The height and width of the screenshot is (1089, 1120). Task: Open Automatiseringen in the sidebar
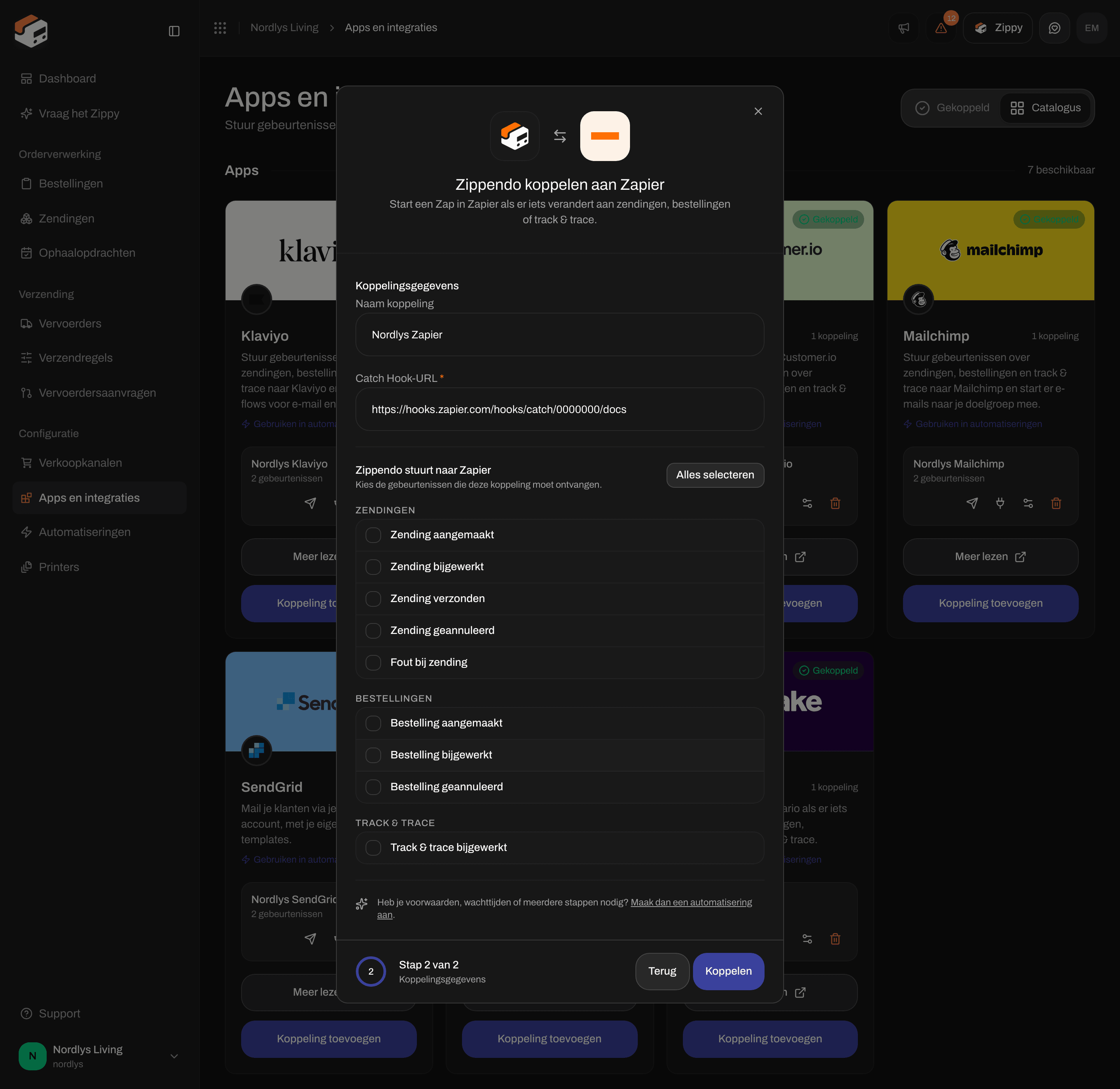100,532
